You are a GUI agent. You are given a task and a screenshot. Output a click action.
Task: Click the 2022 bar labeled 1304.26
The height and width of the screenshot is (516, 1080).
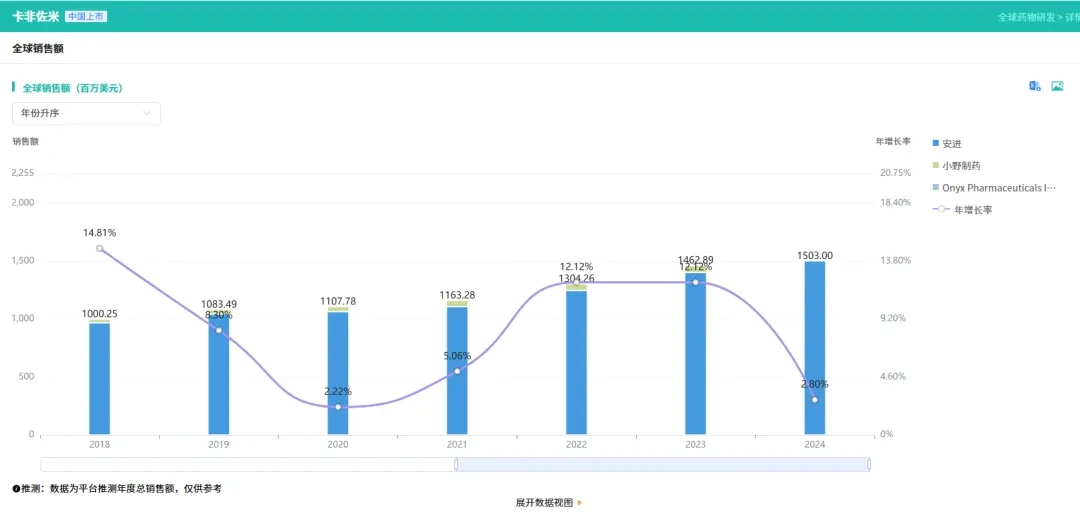pos(577,360)
